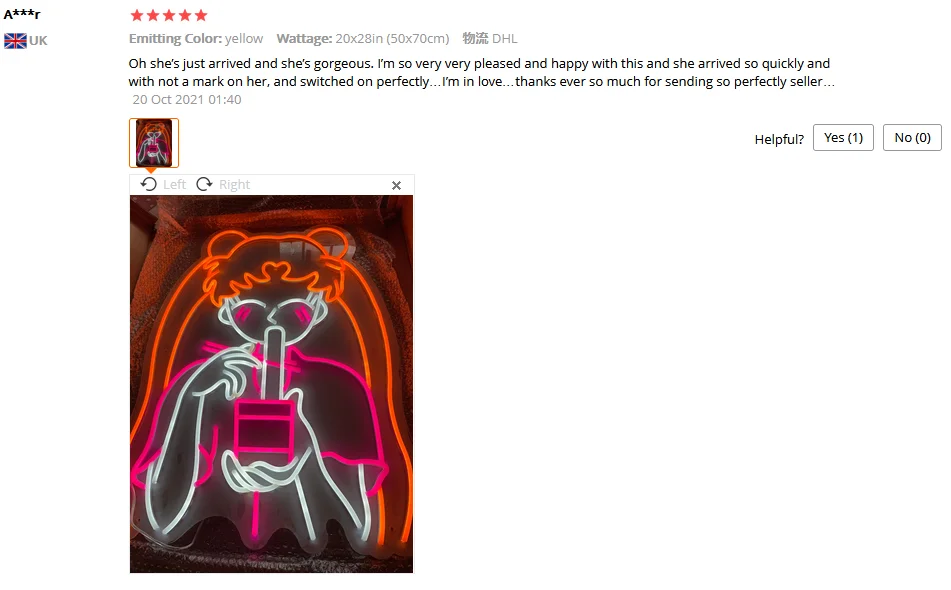Click the Wattage 20x28in attribute

point(363,39)
